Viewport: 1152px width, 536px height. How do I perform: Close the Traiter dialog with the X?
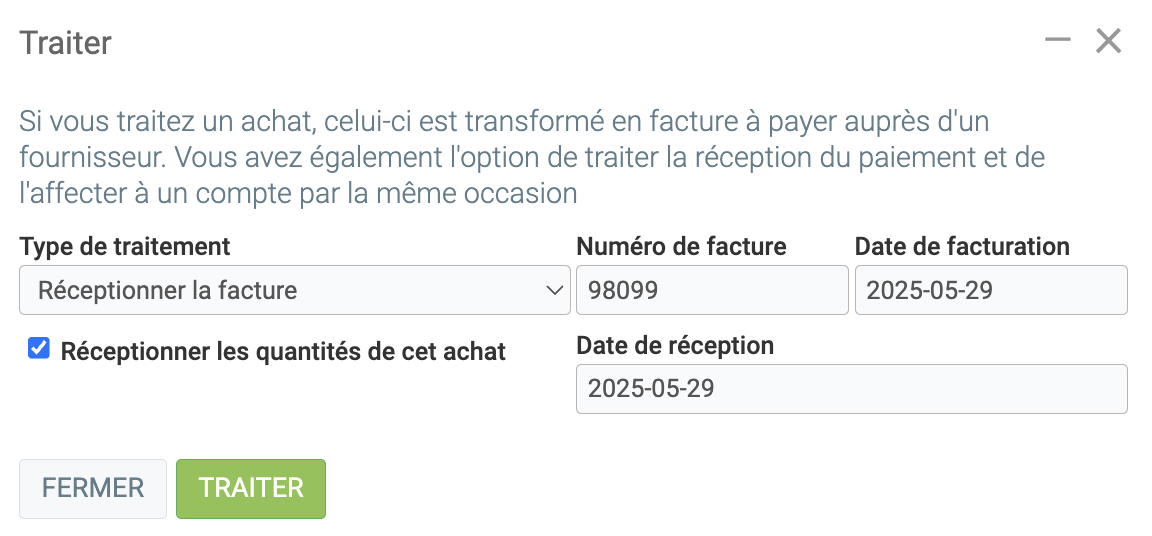1108,41
